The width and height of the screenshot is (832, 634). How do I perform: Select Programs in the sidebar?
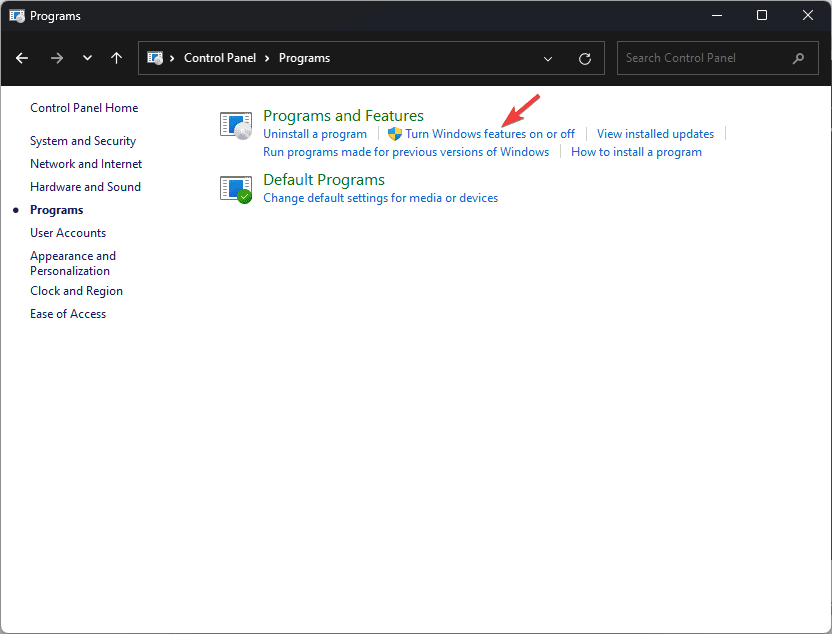pos(56,210)
